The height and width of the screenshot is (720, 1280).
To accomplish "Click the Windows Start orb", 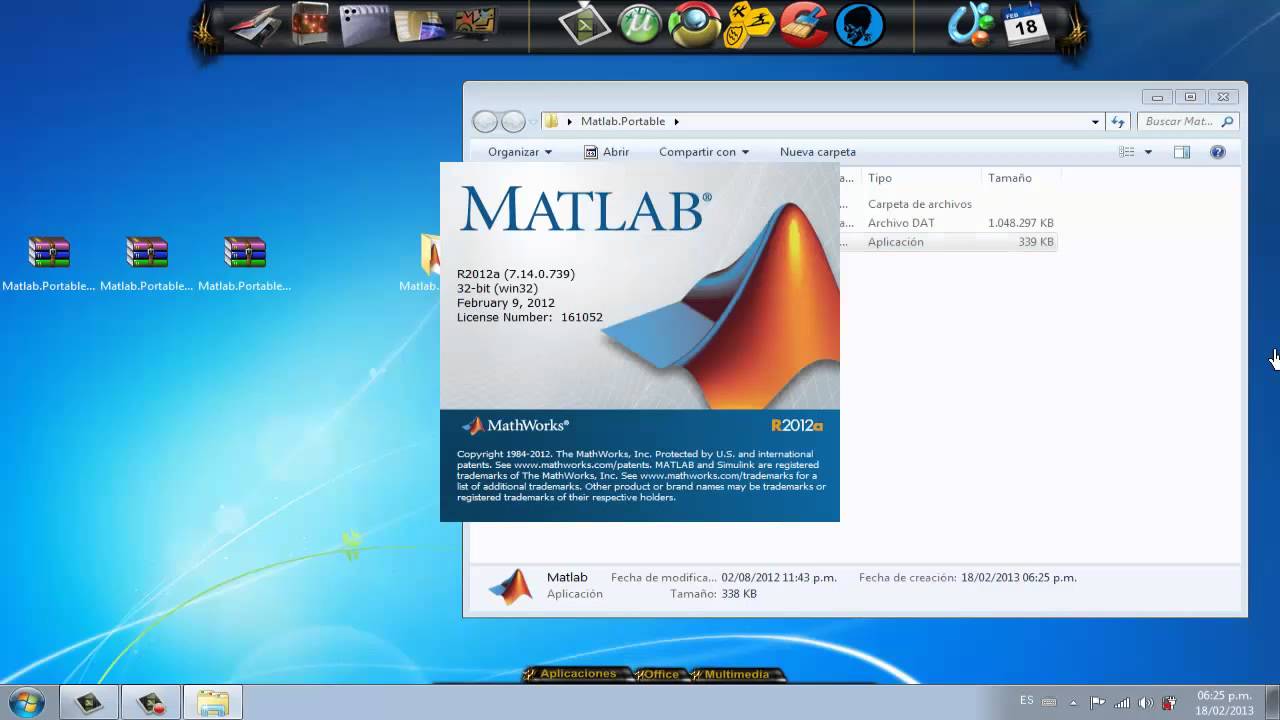I will 25,702.
